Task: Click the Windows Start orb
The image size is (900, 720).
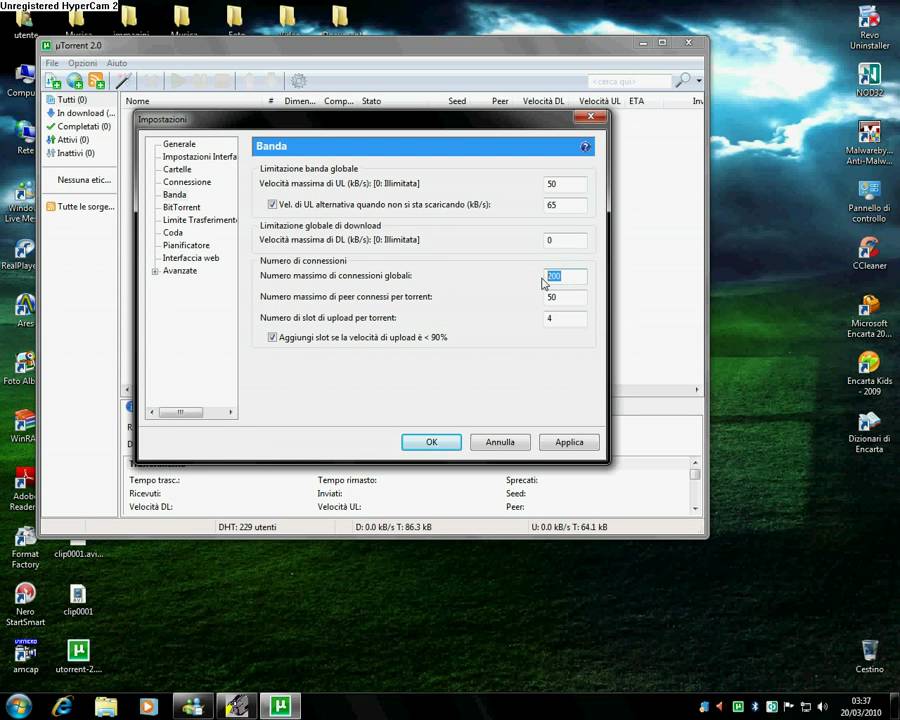Action: (18, 706)
